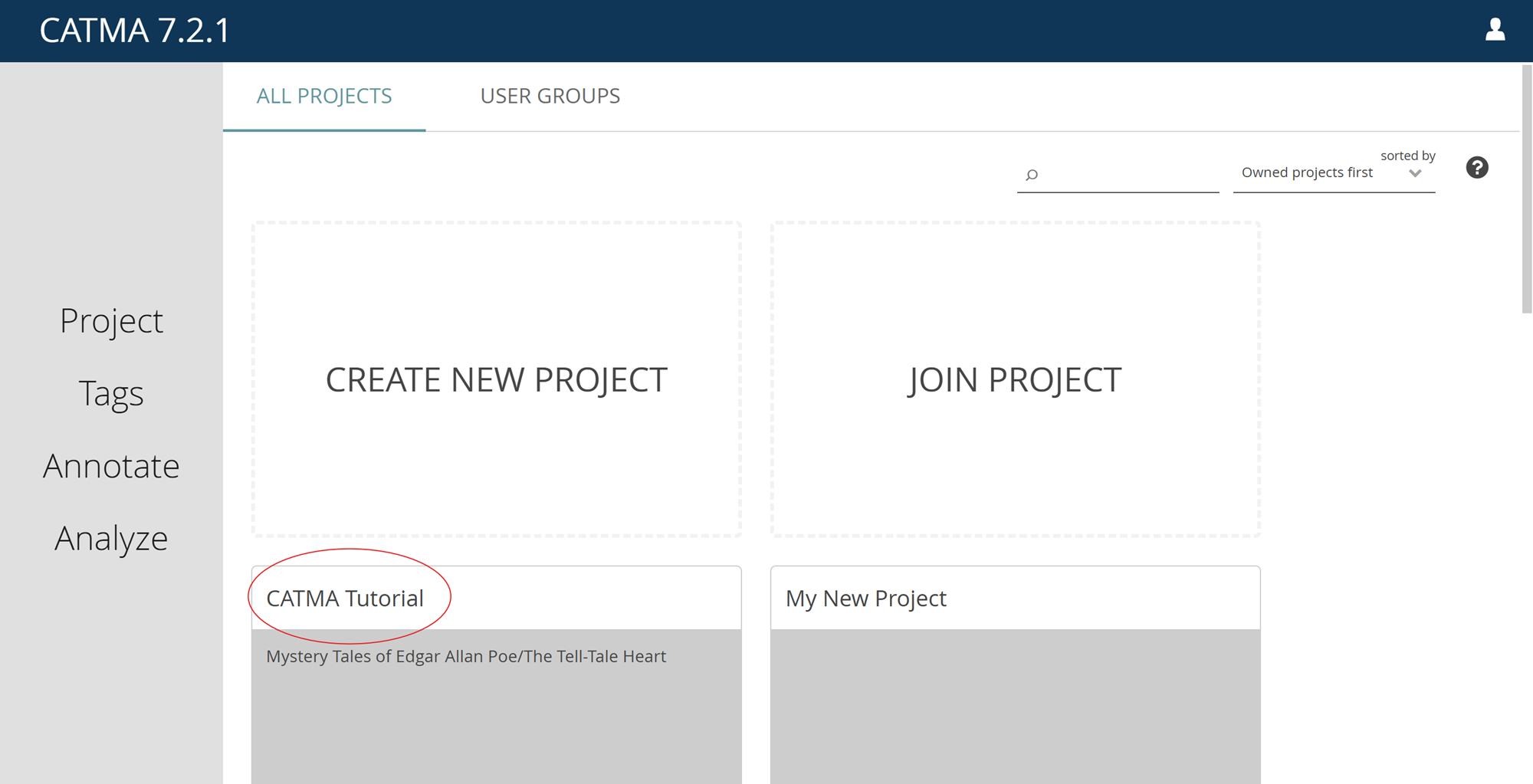This screenshot has width=1533, height=784.
Task: Open the Annotate sidebar item
Action: tap(111, 466)
